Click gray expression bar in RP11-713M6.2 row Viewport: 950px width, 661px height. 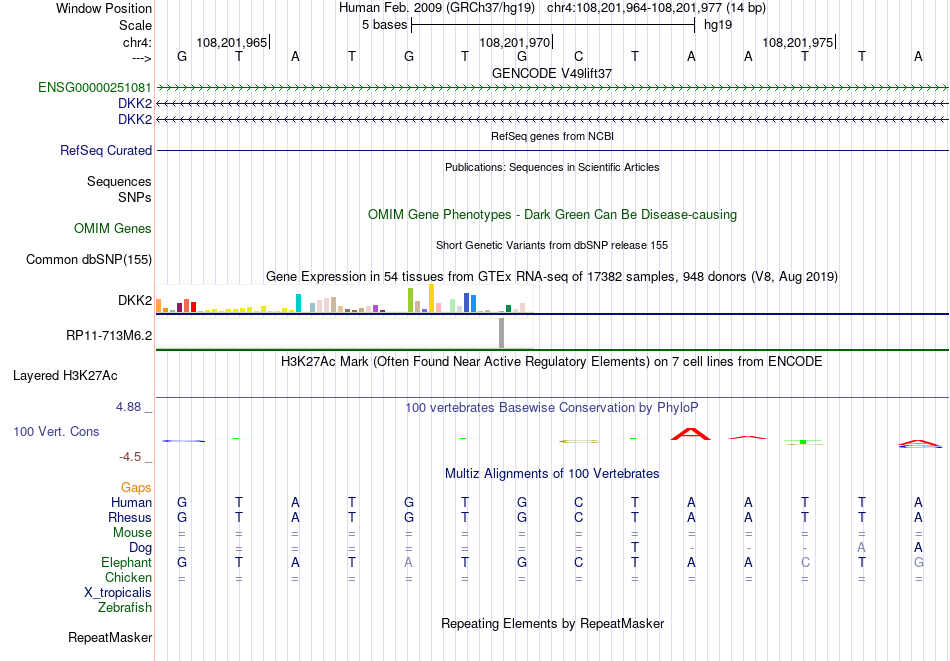pyautogui.click(x=501, y=333)
